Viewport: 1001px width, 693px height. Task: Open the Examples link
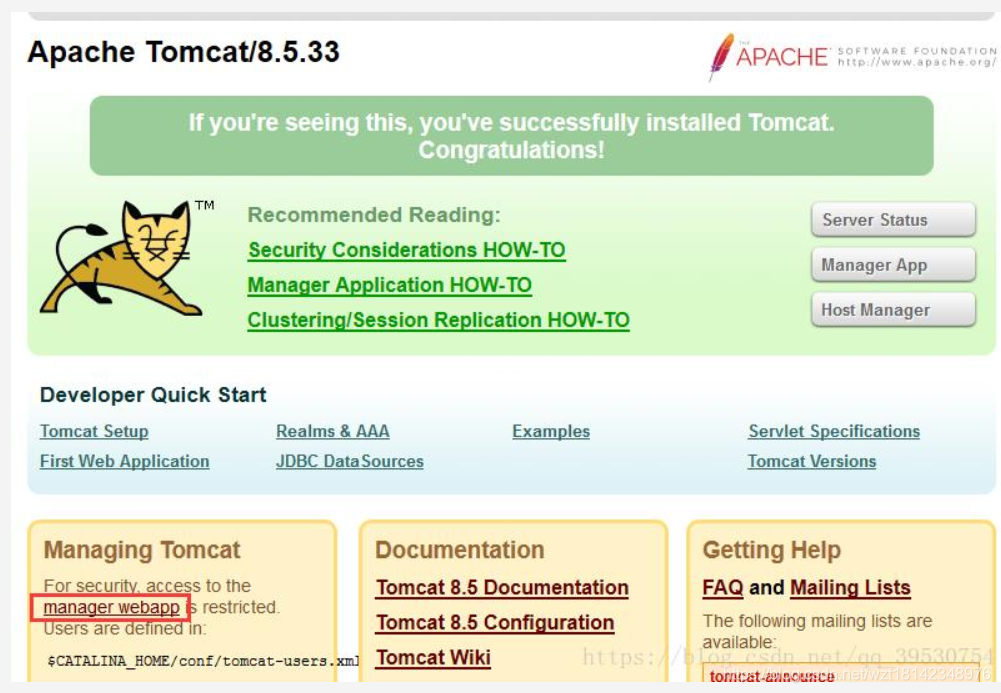(551, 431)
